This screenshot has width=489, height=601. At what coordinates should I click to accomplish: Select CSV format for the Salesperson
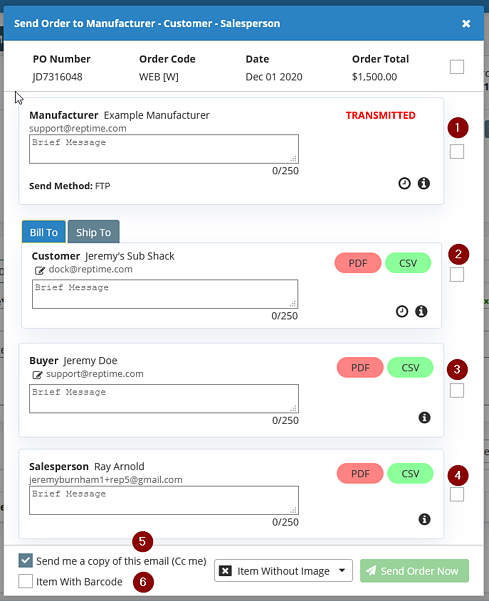coord(410,473)
